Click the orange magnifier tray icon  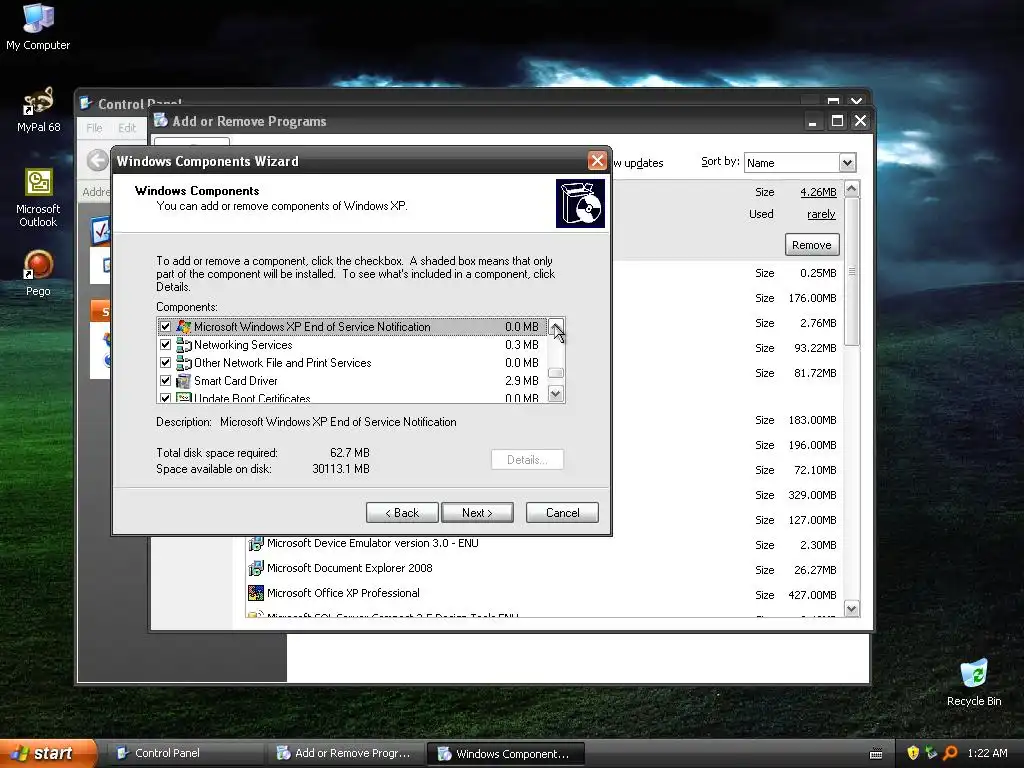click(950, 753)
